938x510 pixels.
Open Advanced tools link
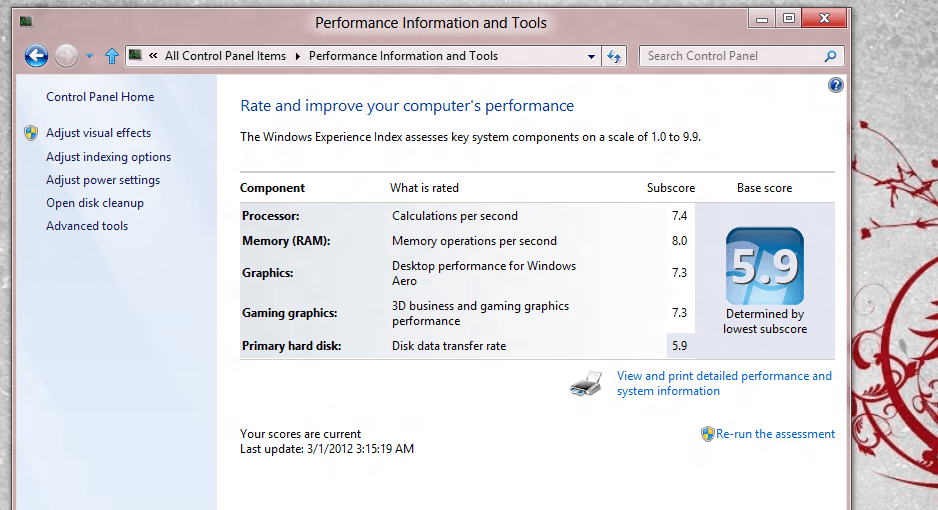[87, 226]
